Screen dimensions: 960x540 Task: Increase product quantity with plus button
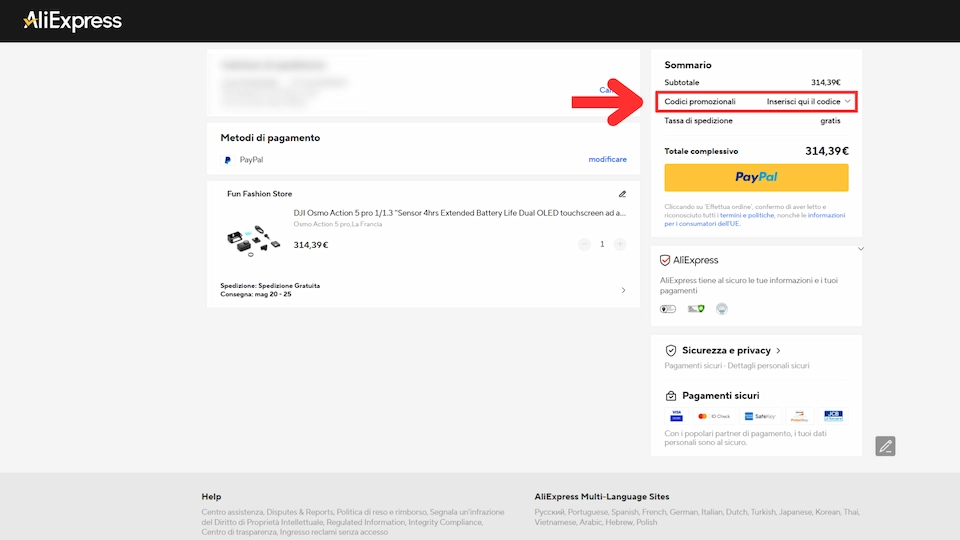click(x=620, y=244)
